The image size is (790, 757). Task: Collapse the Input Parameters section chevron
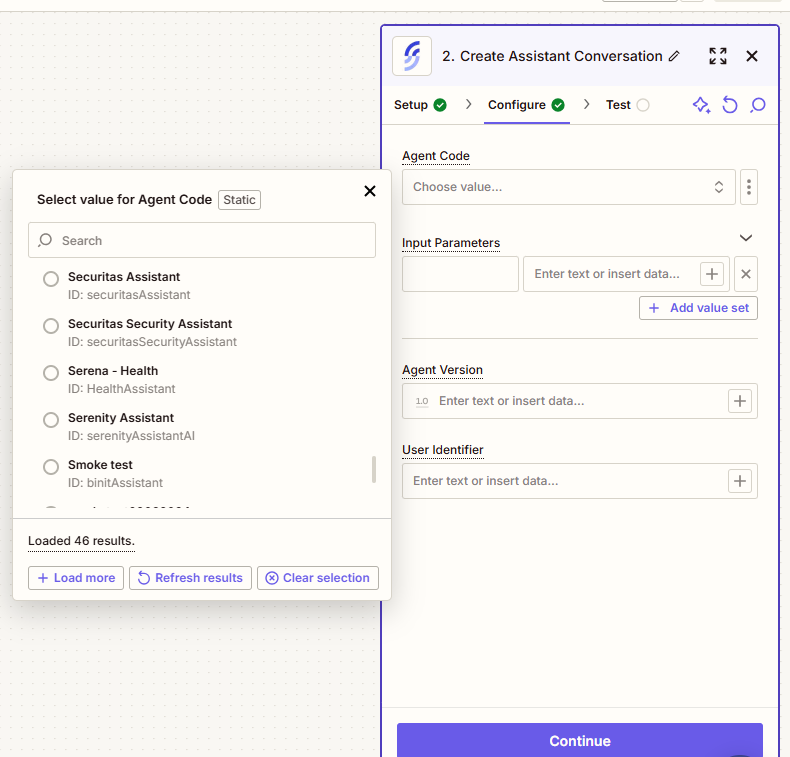pyautogui.click(x=746, y=238)
